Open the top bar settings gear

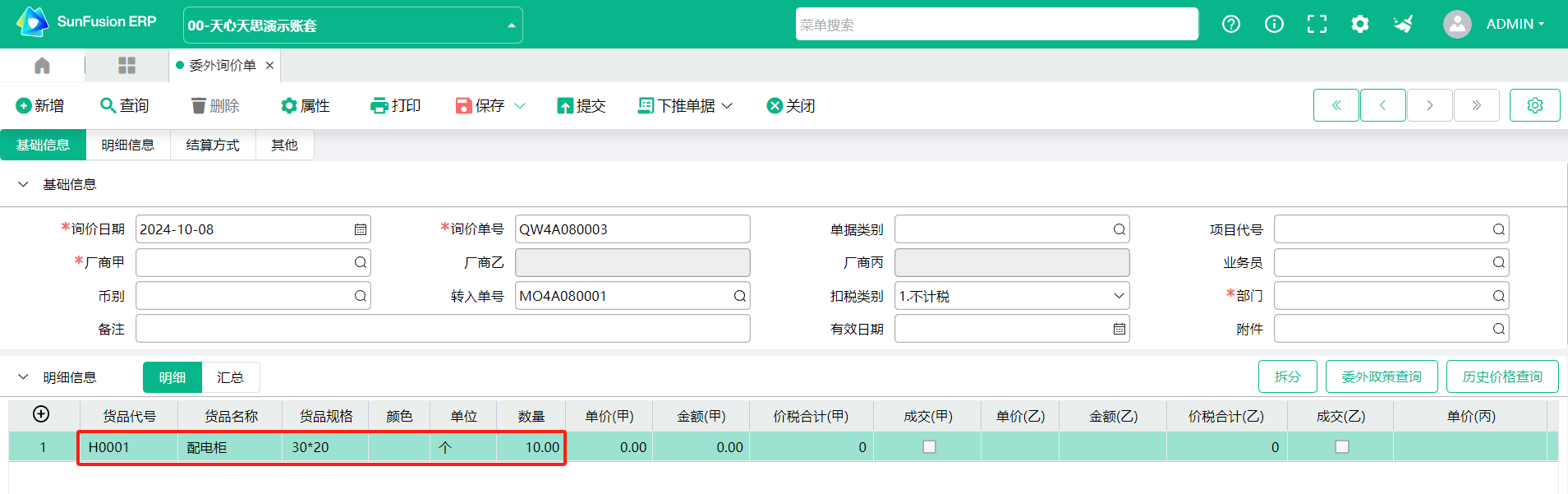[x=1360, y=24]
